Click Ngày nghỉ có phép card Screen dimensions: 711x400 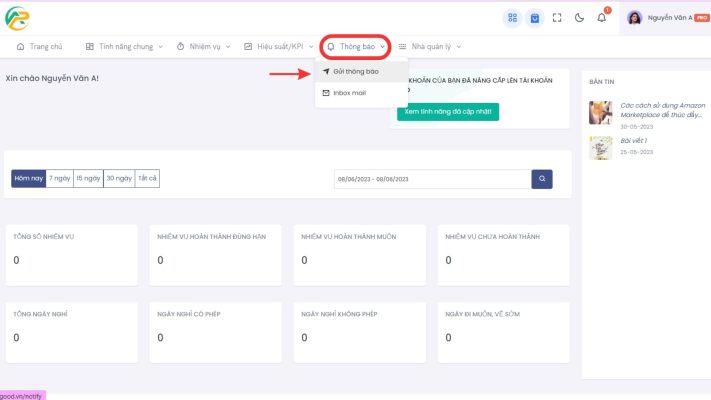tap(215, 332)
